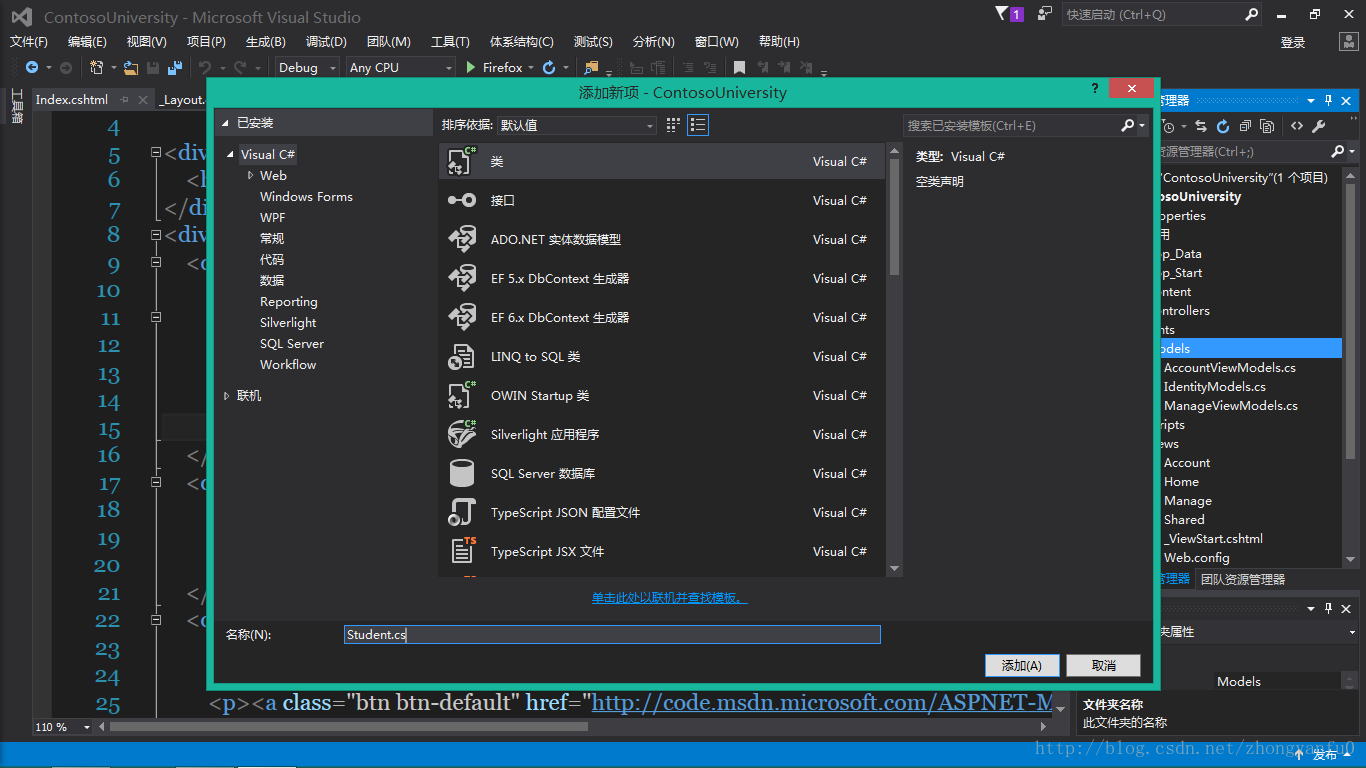
Task: Open the Any CPU platform dropdown
Action: click(x=400, y=67)
